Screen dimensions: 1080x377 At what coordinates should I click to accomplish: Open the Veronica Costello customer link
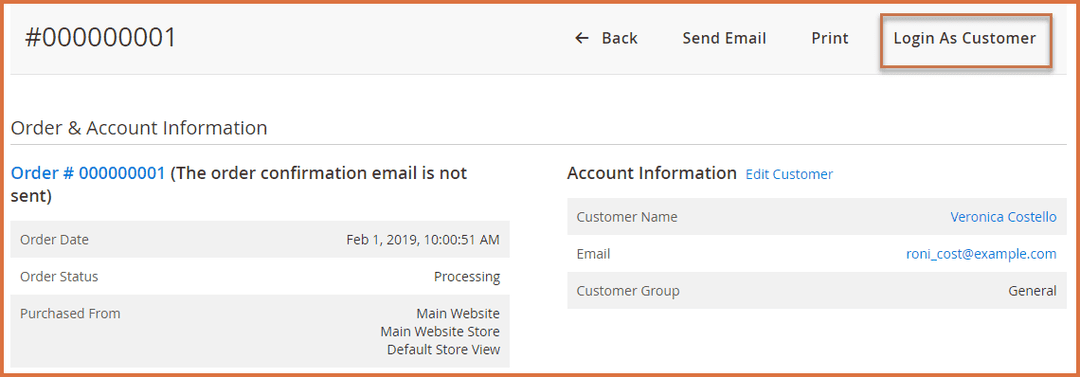pos(1004,217)
